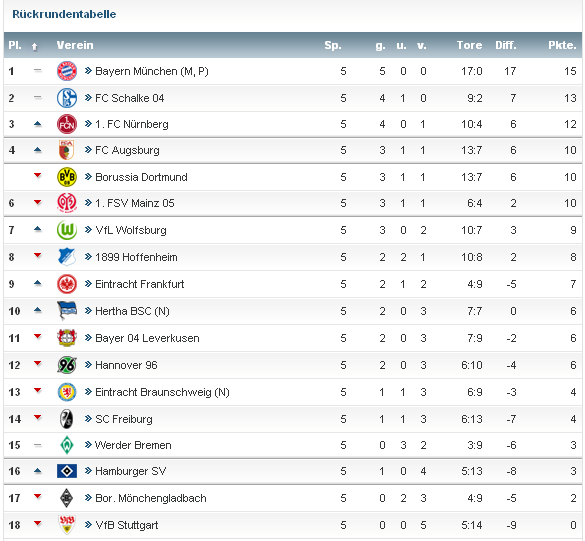
Task: Open the 1899 Hoffenheim team link
Action: click(136, 257)
